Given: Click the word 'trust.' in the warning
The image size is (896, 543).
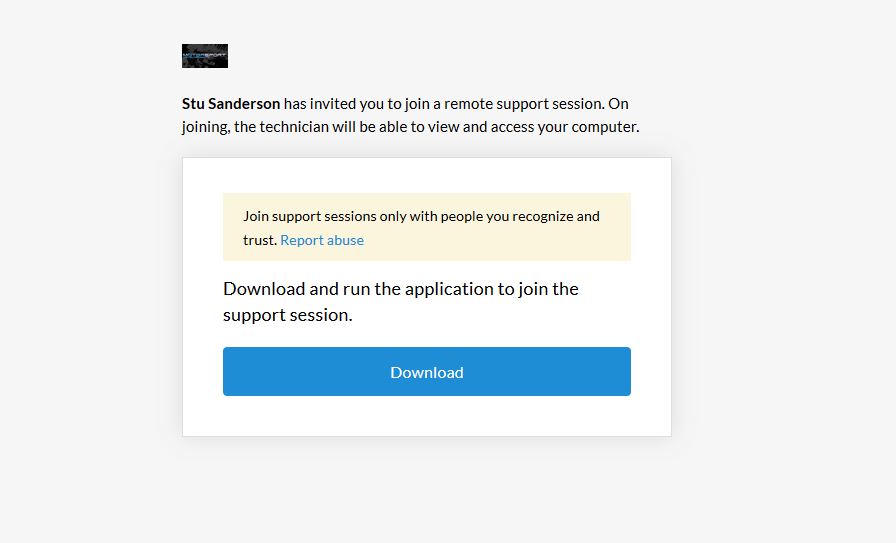Looking at the screenshot, I should pos(260,240).
